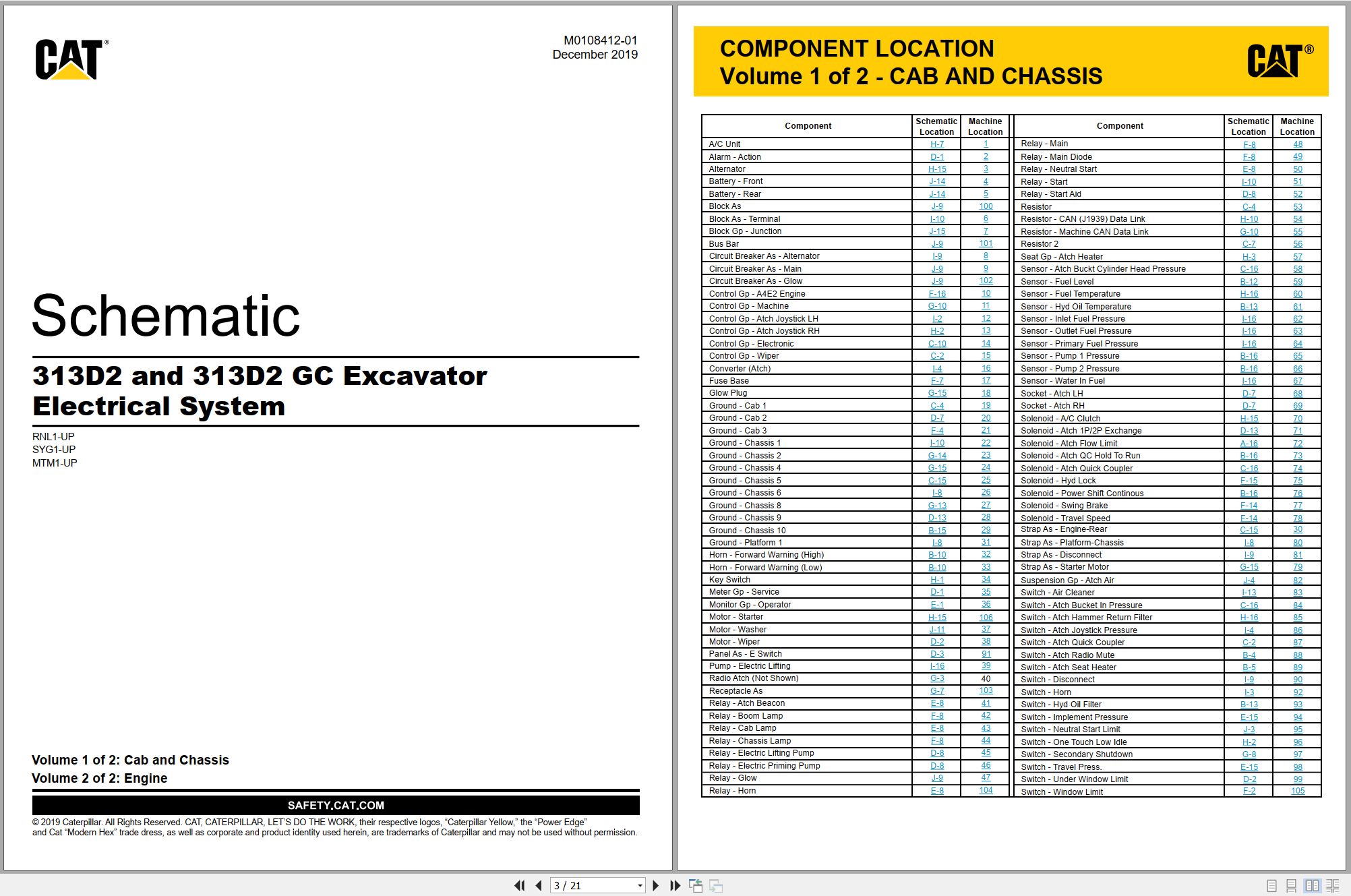Go to the next page

click(x=655, y=885)
